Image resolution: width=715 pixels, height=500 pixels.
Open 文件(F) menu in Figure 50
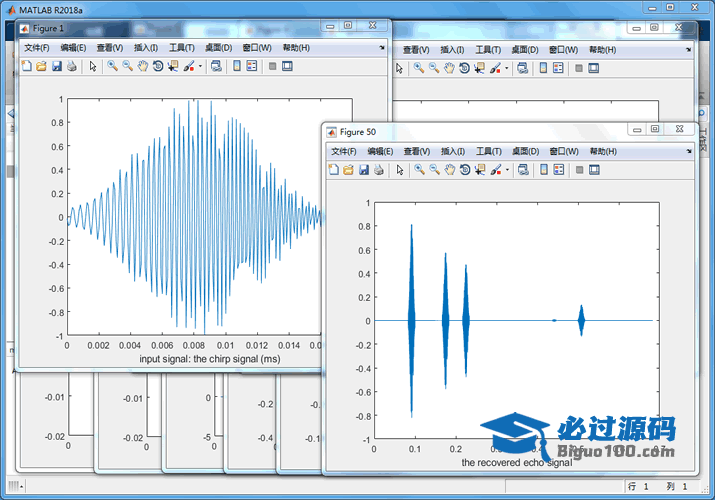(343, 151)
